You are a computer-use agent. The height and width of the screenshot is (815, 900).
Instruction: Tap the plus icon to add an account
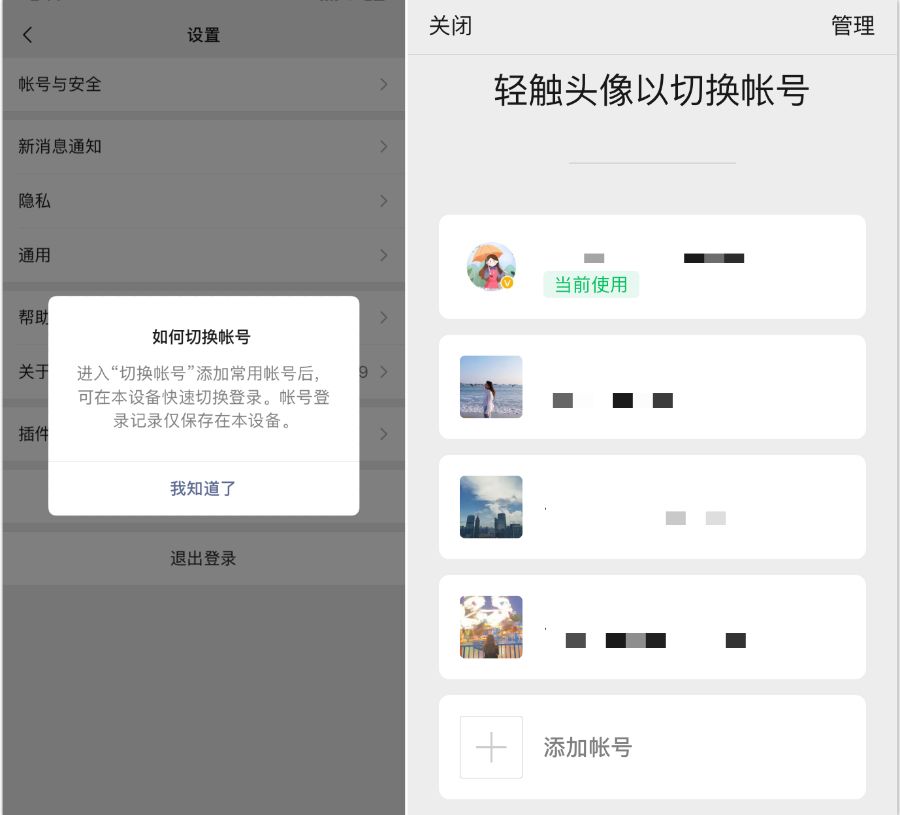point(491,747)
